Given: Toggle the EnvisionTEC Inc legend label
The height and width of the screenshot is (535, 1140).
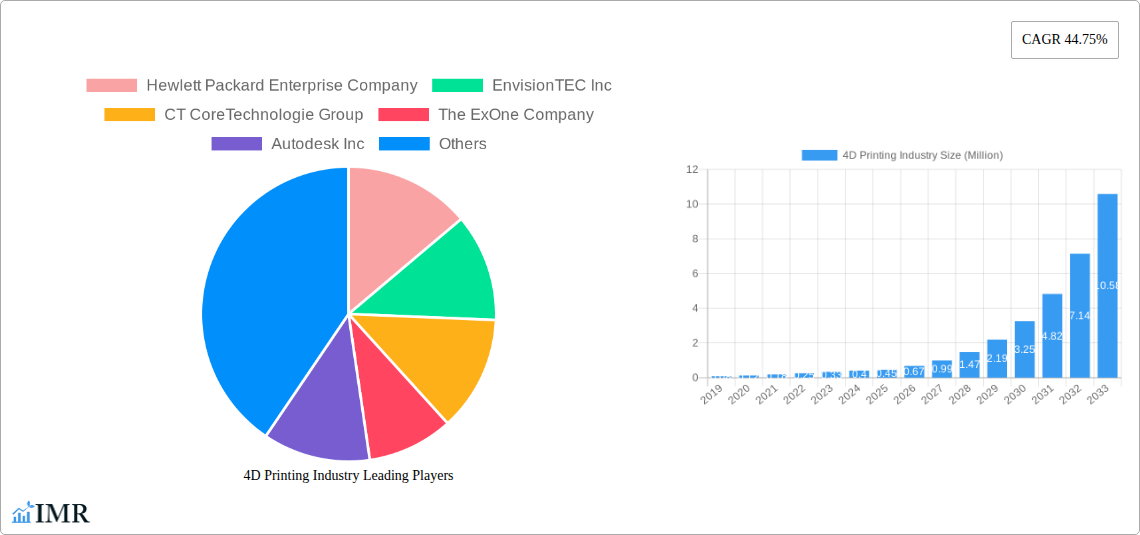Looking at the screenshot, I should coord(551,86).
